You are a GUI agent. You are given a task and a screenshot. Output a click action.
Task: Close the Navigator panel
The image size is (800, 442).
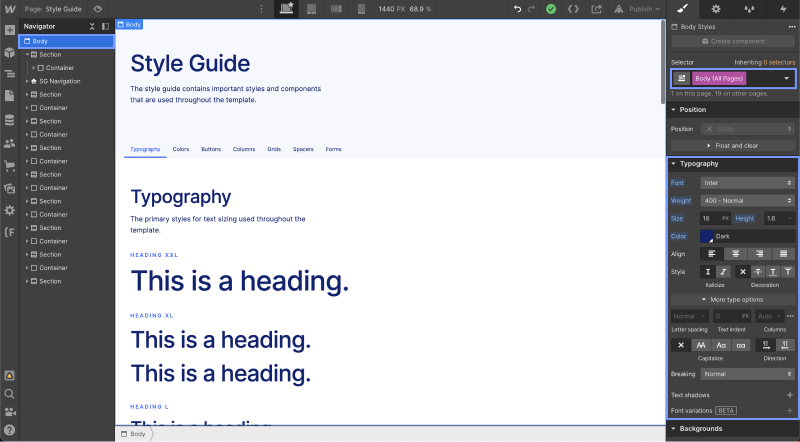[x=92, y=26]
